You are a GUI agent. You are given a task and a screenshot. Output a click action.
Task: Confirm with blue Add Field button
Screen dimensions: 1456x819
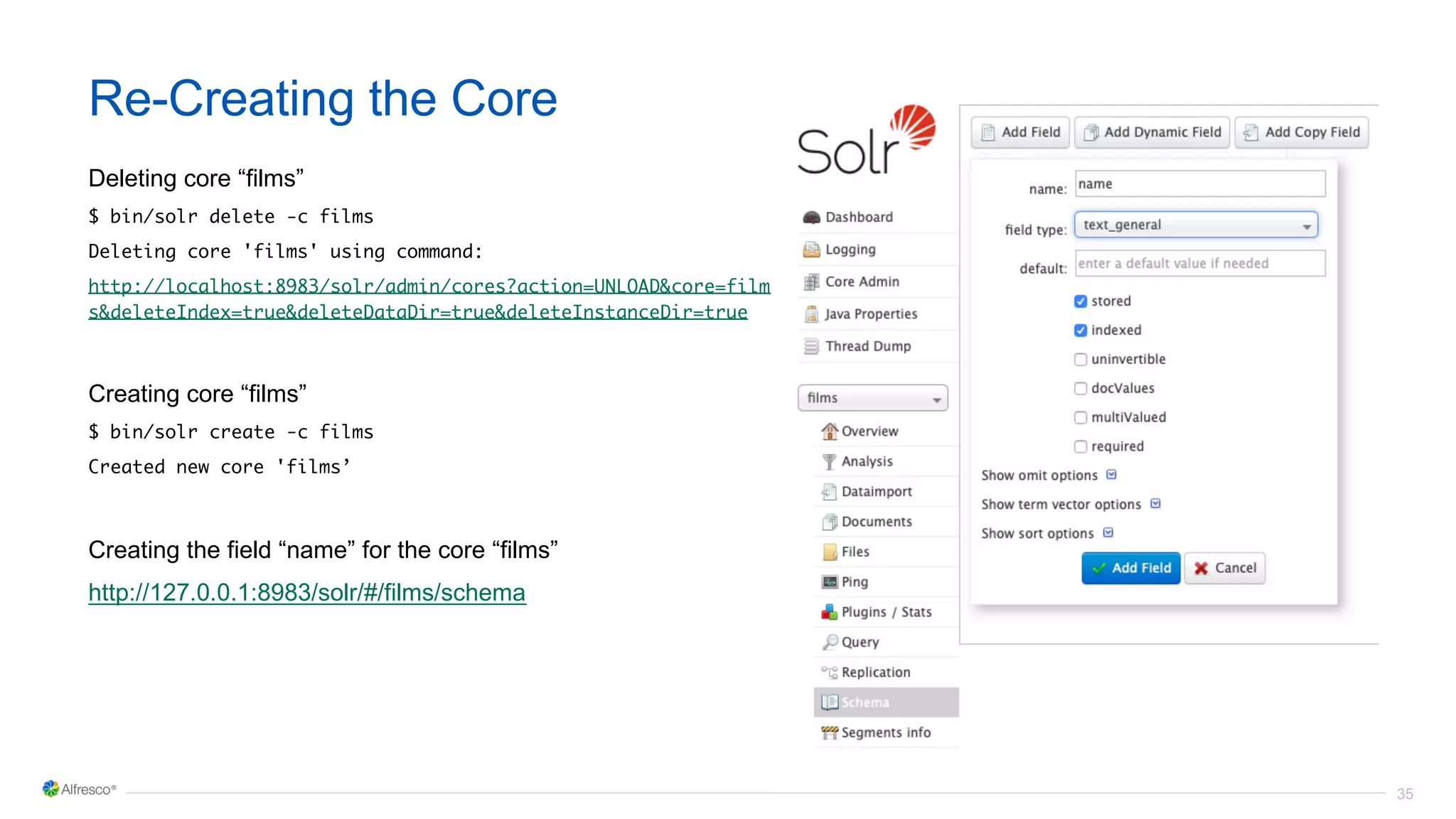coord(1131,568)
